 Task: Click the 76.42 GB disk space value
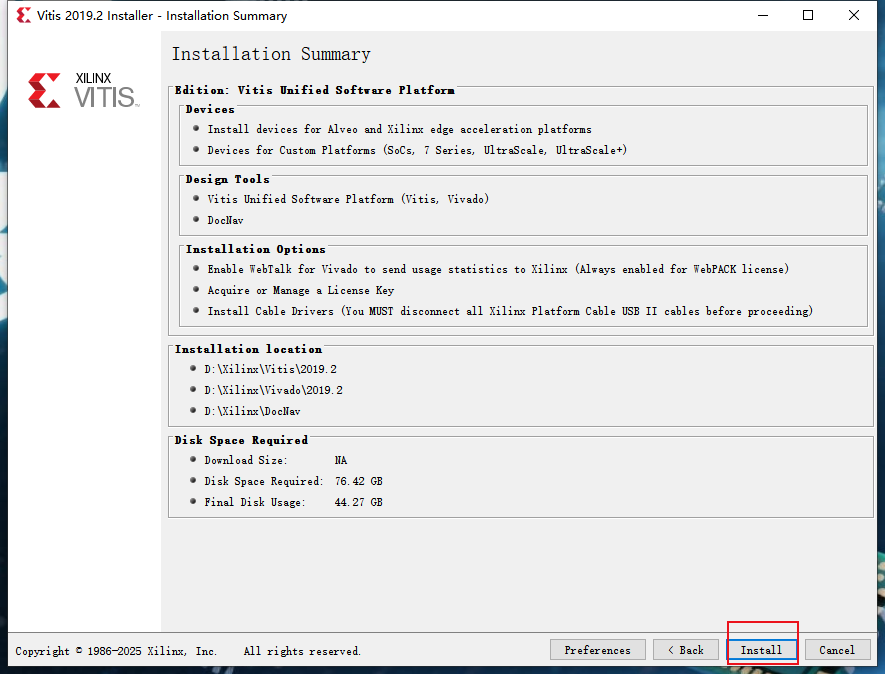(358, 481)
